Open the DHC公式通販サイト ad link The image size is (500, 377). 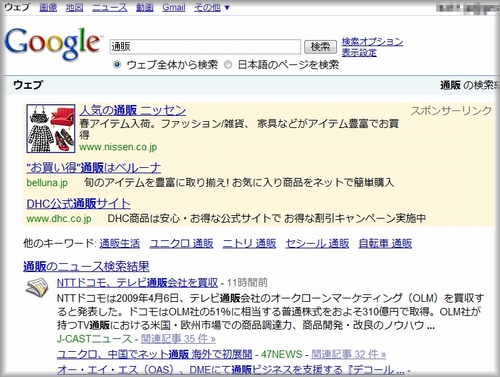[x=78, y=203]
